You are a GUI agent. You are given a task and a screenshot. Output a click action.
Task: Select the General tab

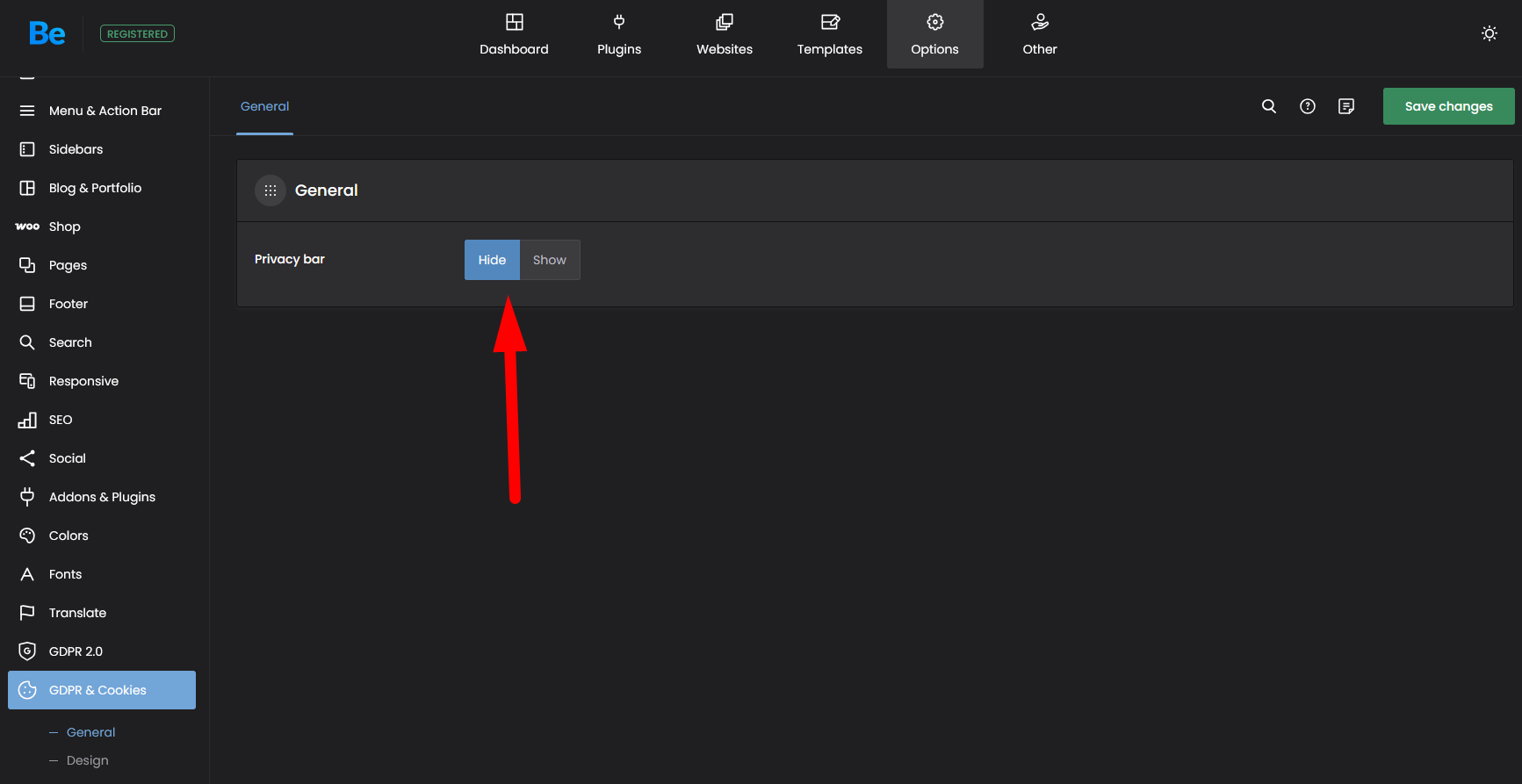264,106
